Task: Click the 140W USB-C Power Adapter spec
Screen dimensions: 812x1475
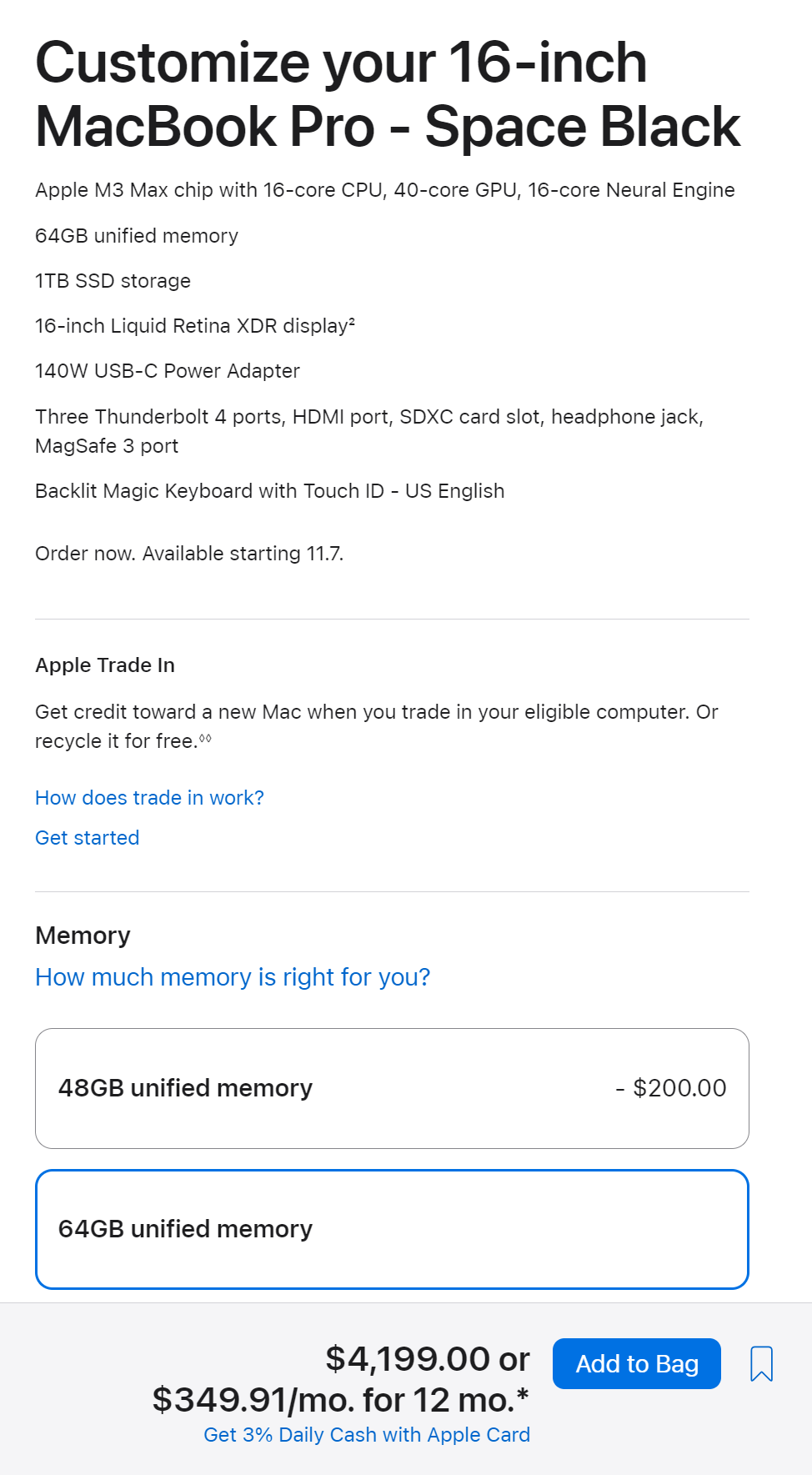Action: [167, 371]
